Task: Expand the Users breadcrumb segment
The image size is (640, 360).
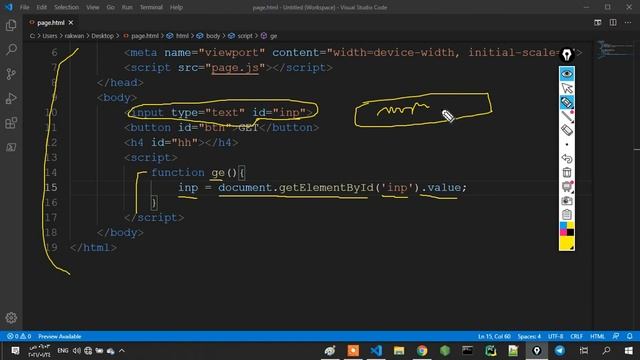Action: point(50,36)
